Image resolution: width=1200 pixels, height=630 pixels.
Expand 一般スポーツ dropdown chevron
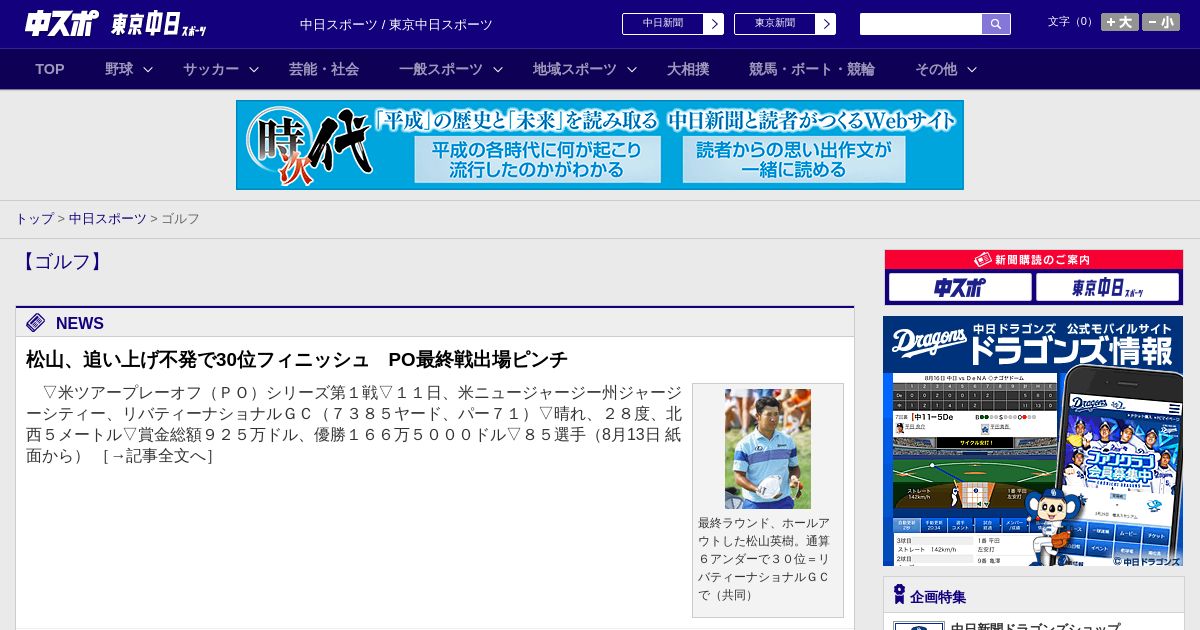pos(498,70)
